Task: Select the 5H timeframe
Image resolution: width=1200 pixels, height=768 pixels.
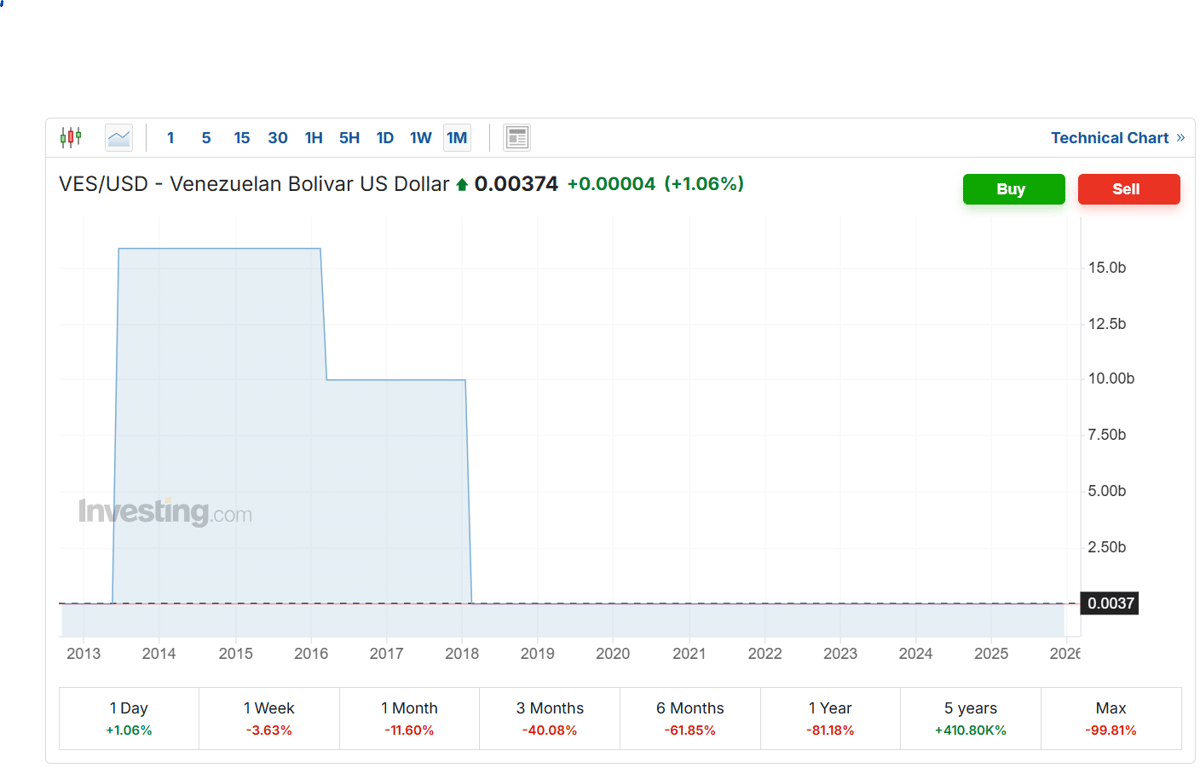Action: click(x=349, y=137)
